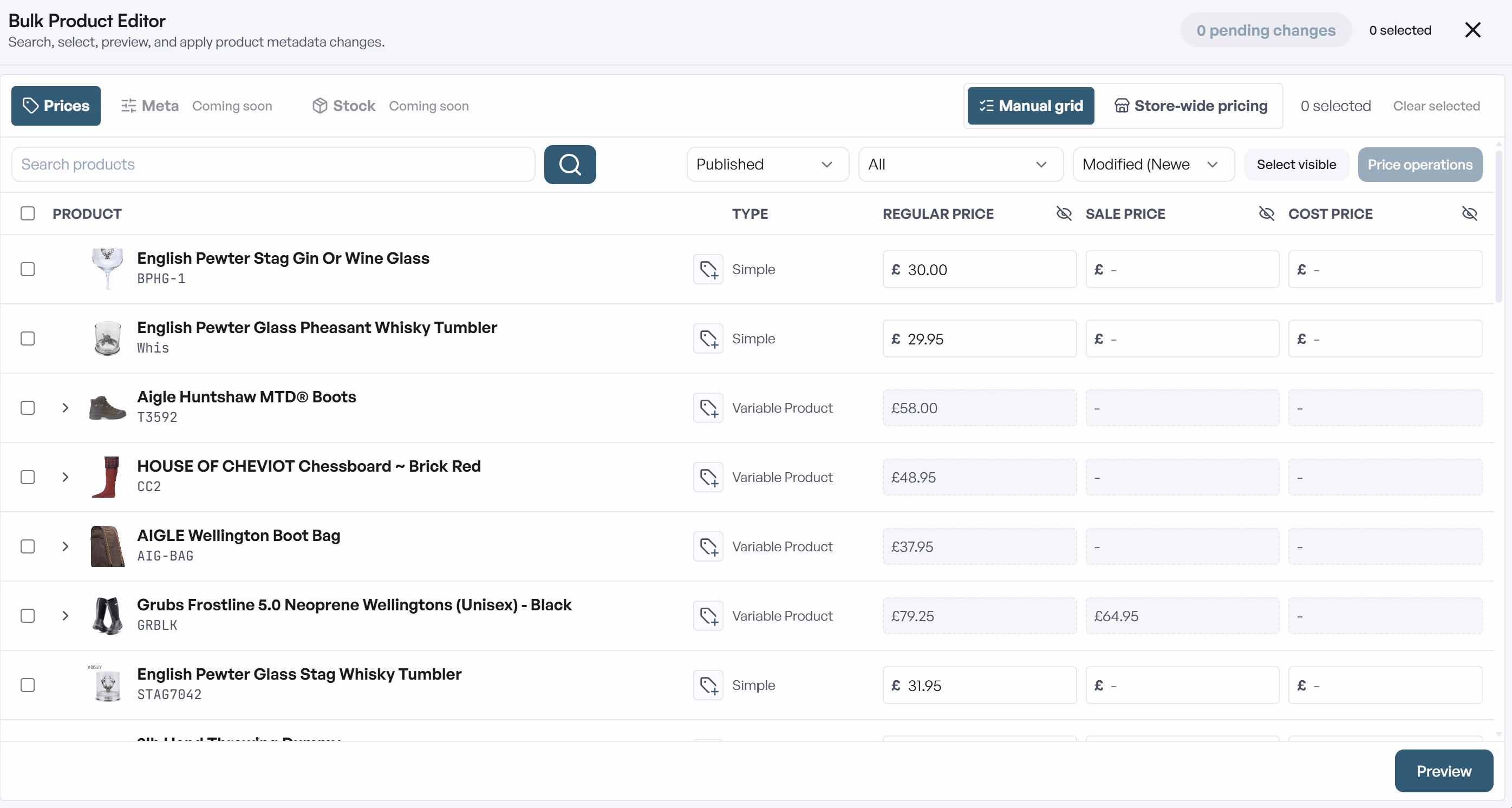1512x808 pixels.
Task: Check the Aigle Huntshaw MTD Boots row
Action: tap(28, 408)
